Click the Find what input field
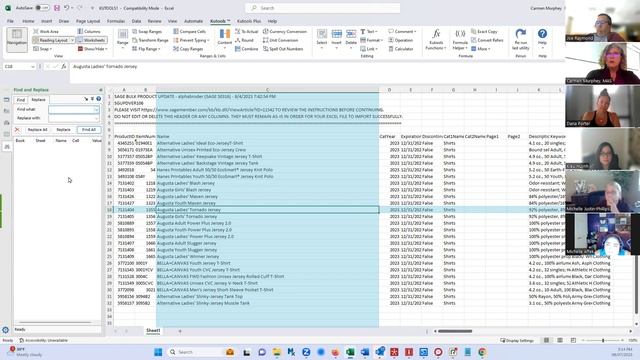 click(x=74, y=109)
